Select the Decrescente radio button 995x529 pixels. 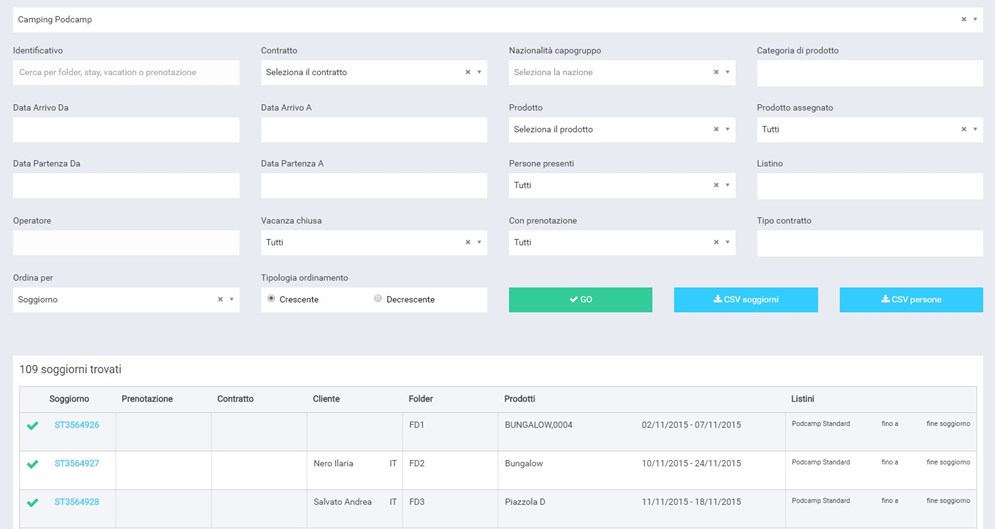[378, 299]
